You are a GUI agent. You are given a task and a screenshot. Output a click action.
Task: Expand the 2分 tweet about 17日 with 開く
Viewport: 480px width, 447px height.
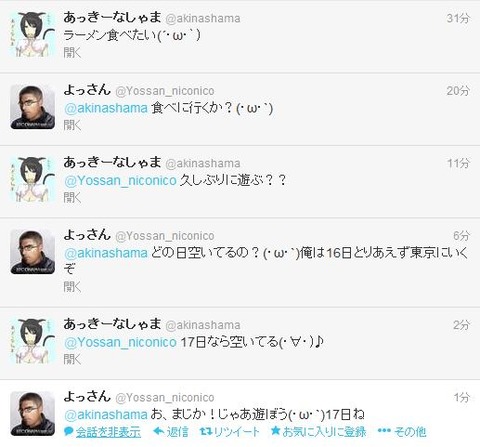[72, 359]
